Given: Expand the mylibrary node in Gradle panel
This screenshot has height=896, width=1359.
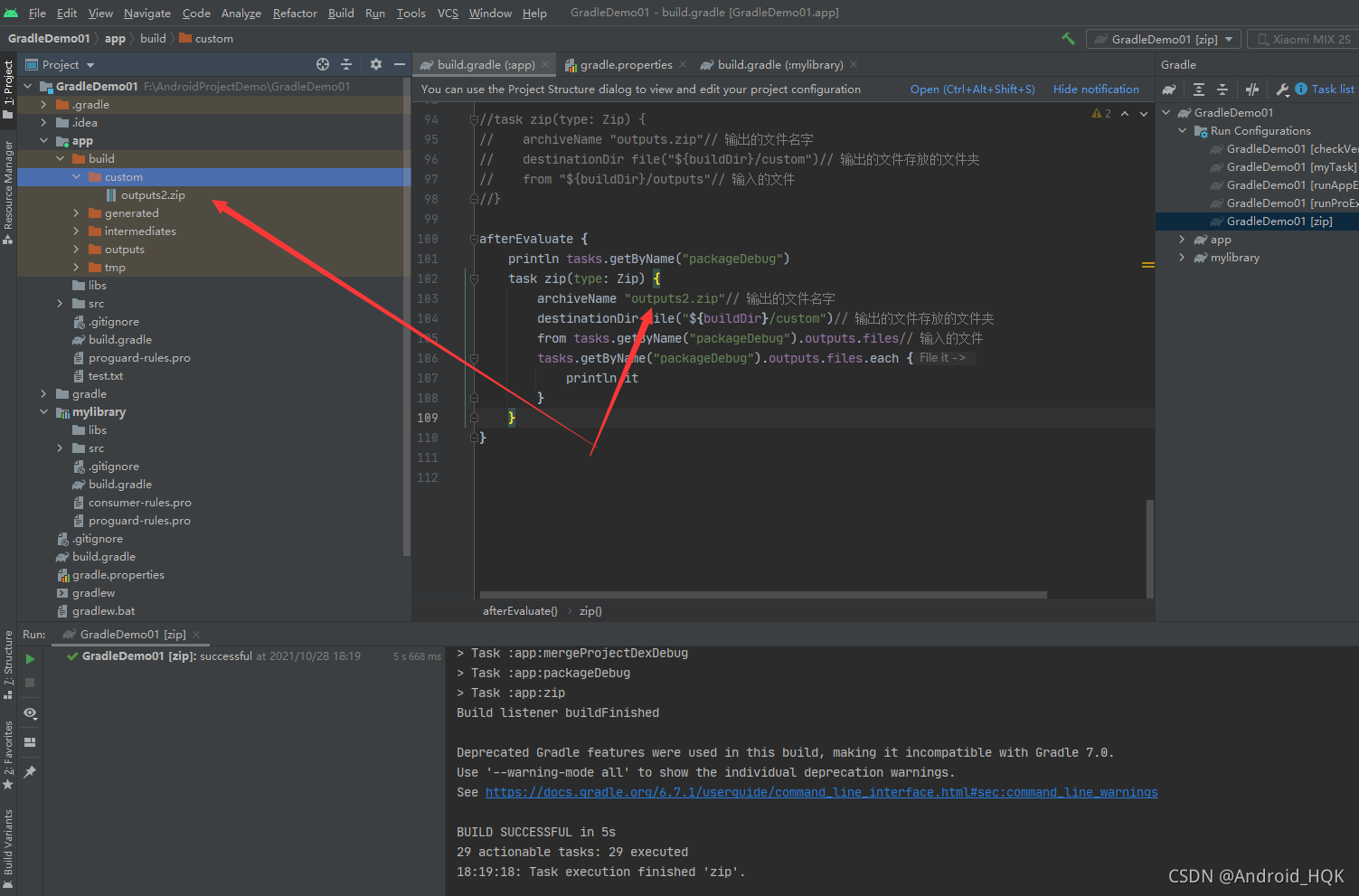Looking at the screenshot, I should 1182,258.
